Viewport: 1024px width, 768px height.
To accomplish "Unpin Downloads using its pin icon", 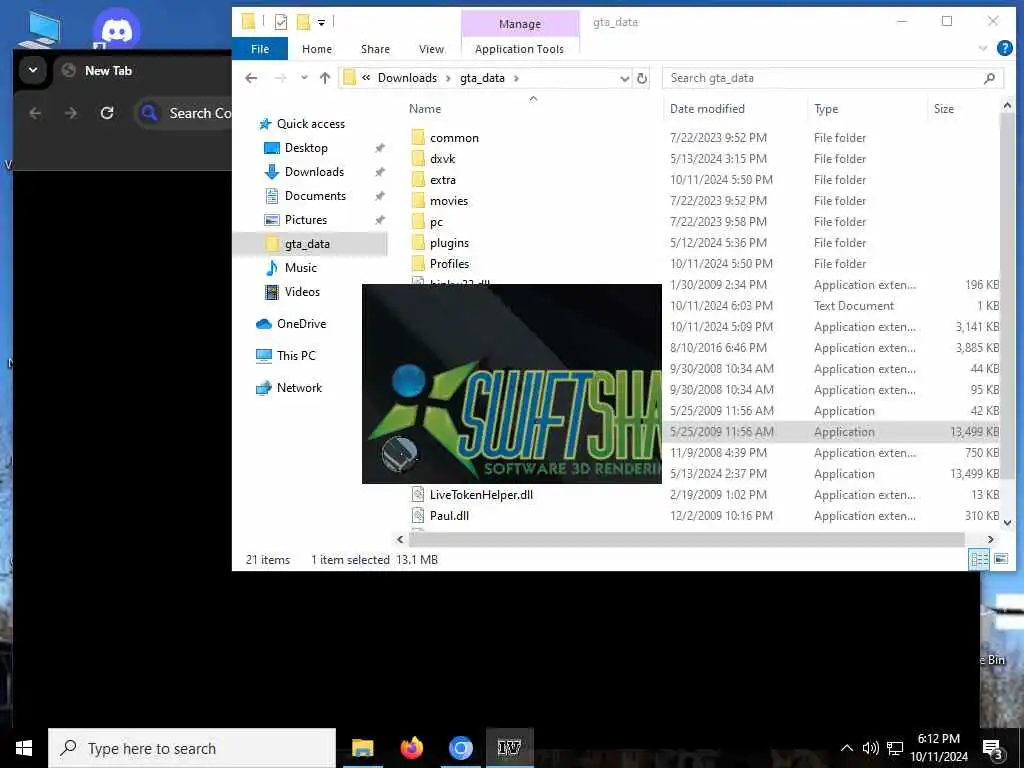I will pos(379,172).
